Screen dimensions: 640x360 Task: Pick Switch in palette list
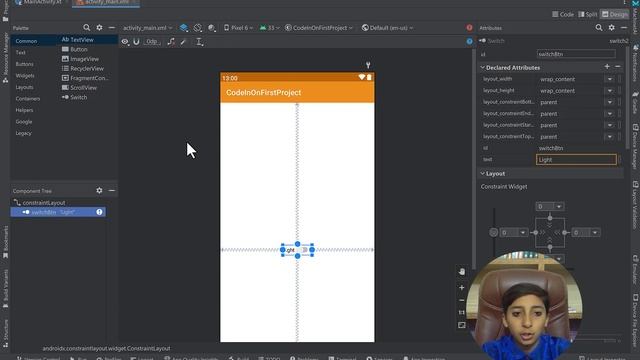tap(74, 97)
